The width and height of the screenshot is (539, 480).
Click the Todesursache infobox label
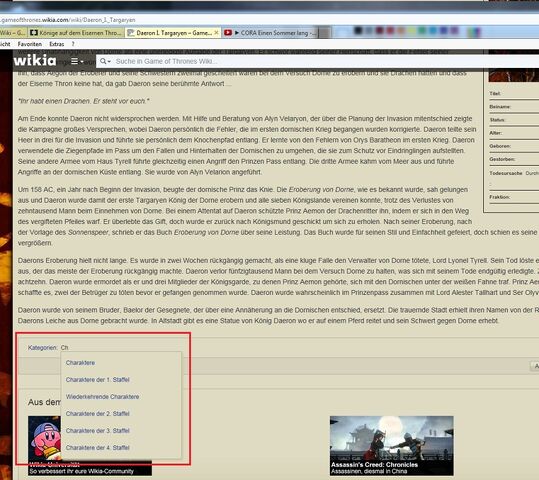pos(506,173)
